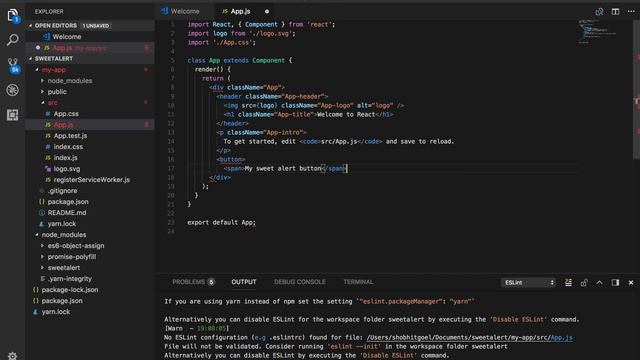The height and width of the screenshot is (360, 640).
Task: Open the .gitignore file
Action: click(90, 191)
